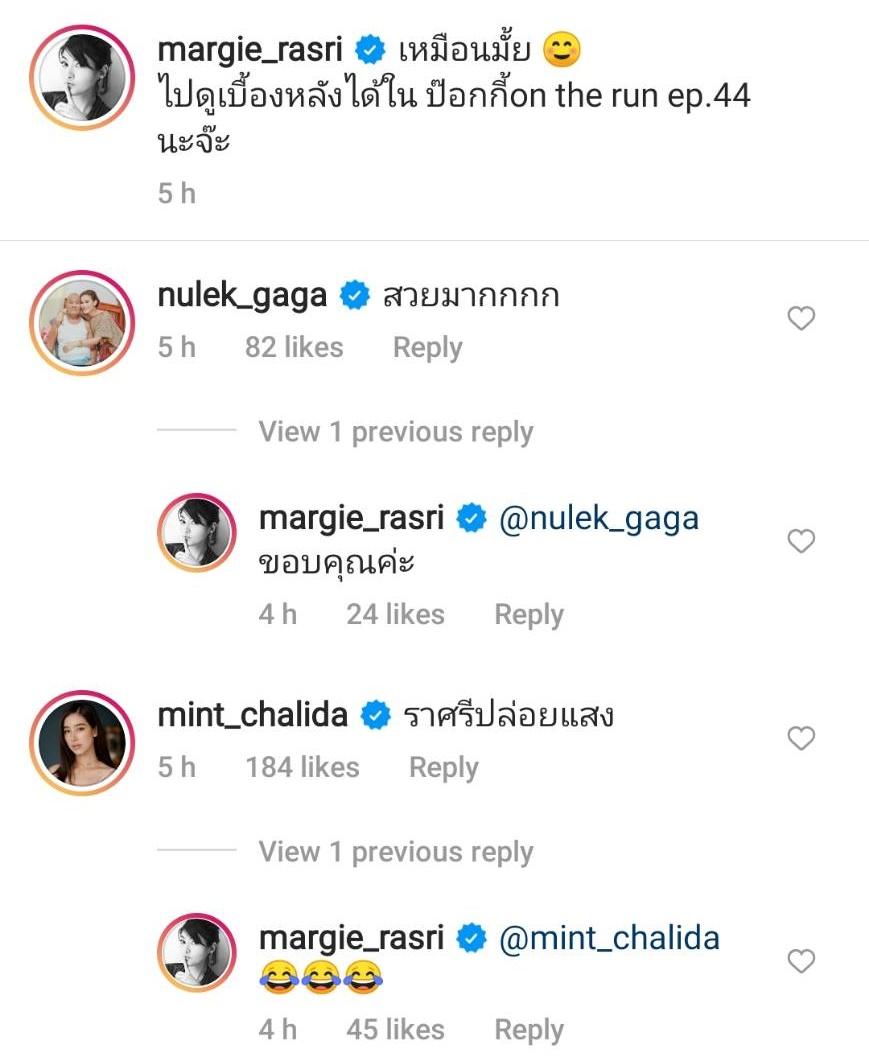The image size is (869, 1063).
Task: Expand previous reply under nulek_gaga's comment
Action: click(395, 432)
